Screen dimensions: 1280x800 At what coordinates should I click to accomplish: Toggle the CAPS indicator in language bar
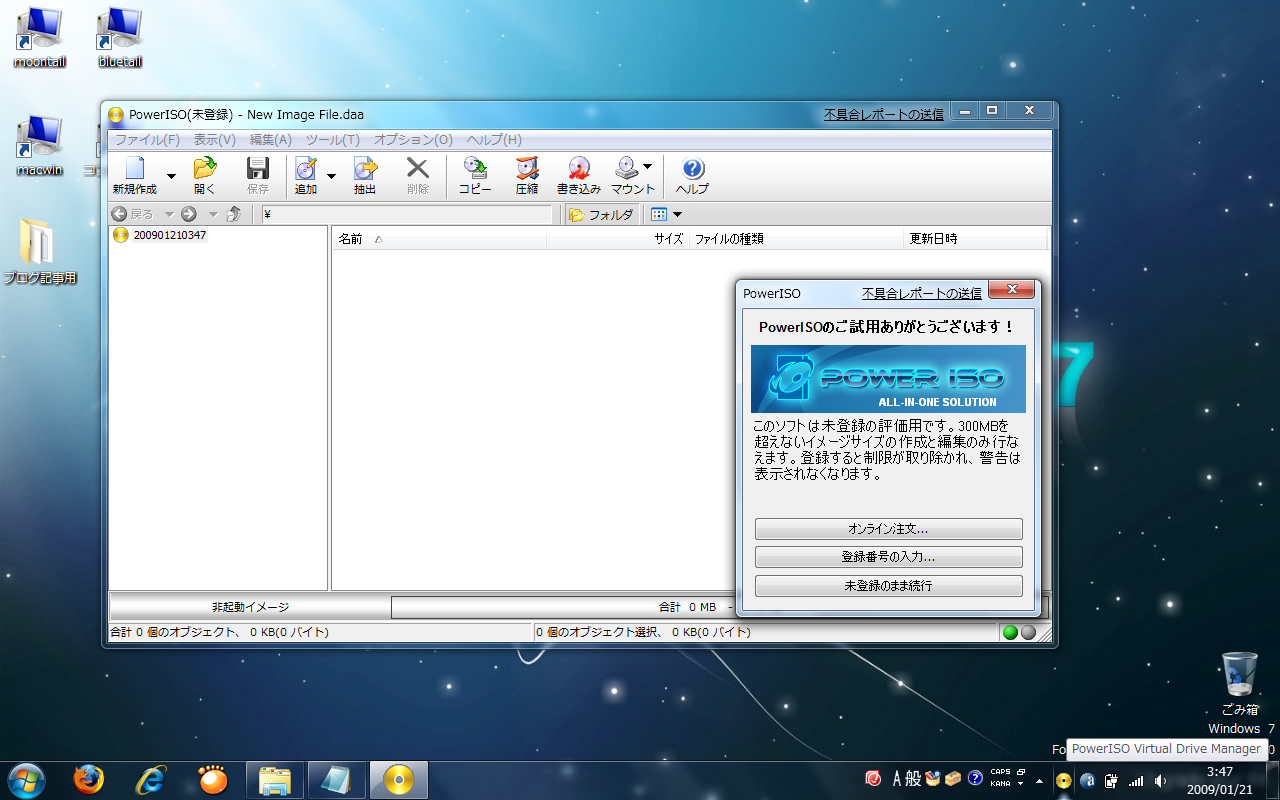(x=1000, y=773)
